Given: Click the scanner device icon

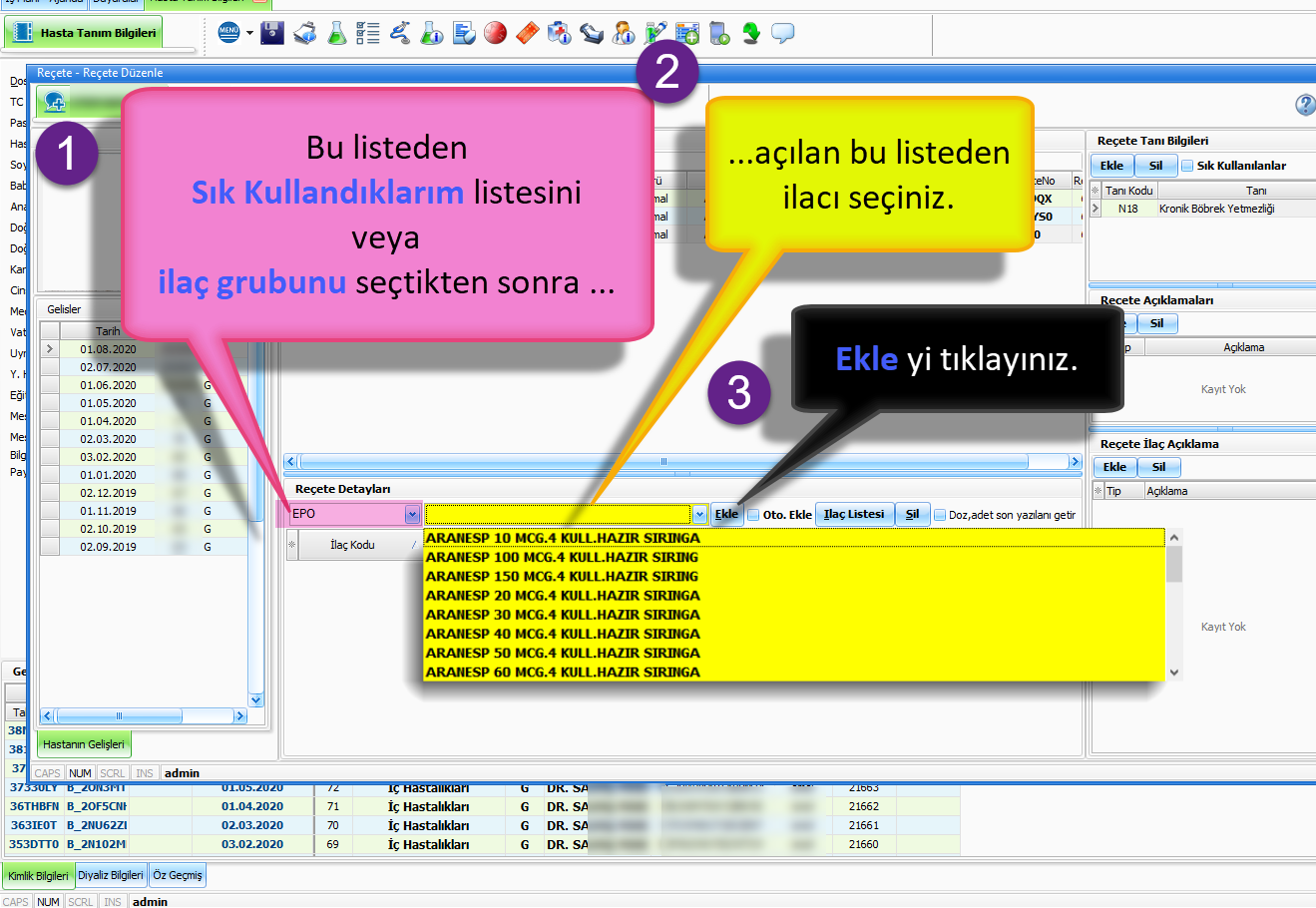Looking at the screenshot, I should click(592, 33).
